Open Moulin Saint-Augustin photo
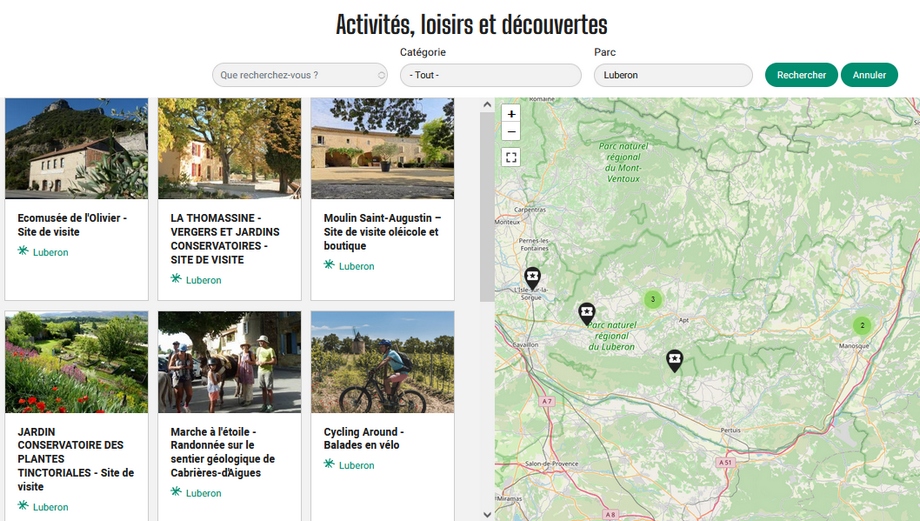920x521 pixels. [383, 148]
